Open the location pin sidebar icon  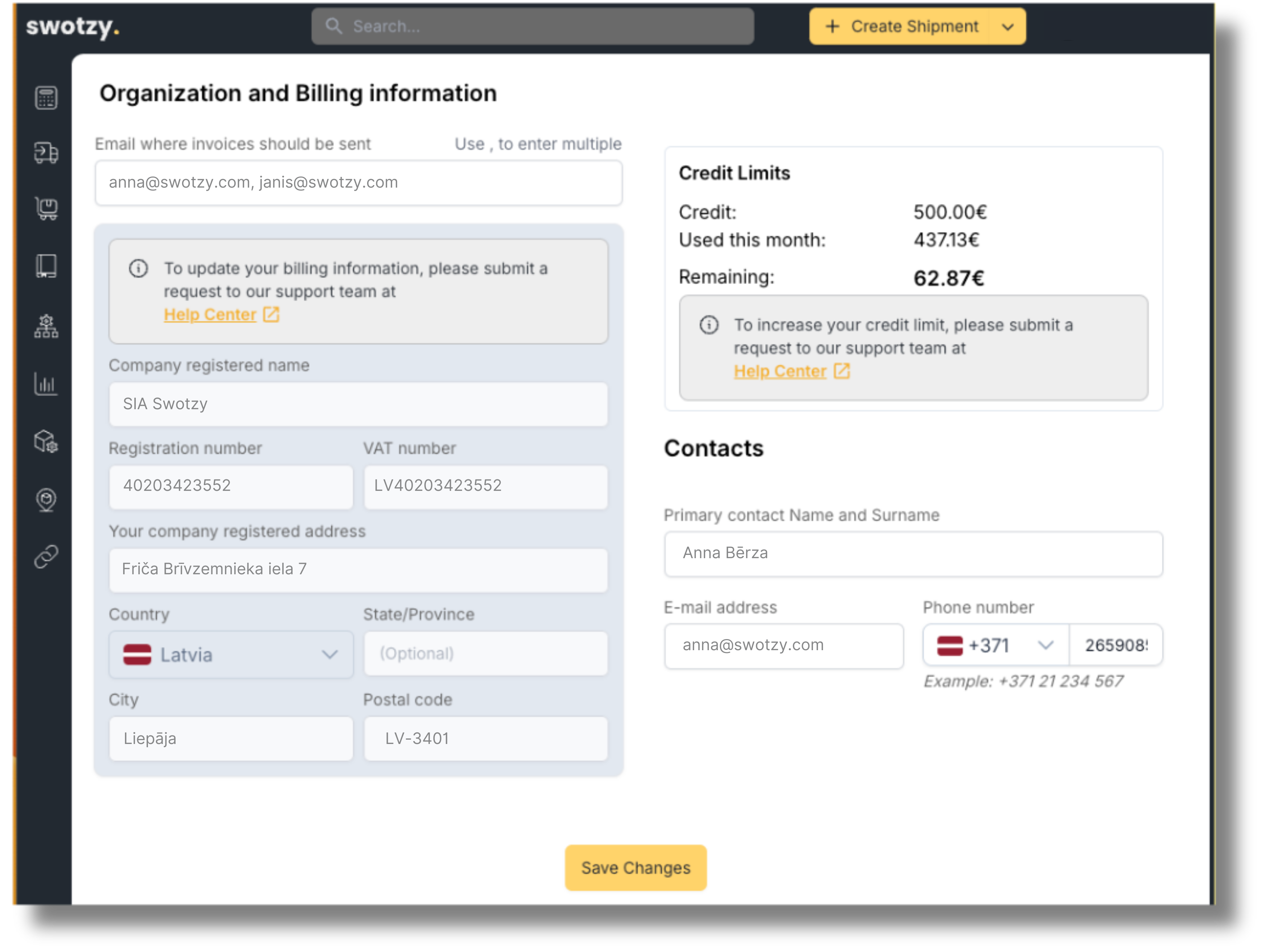46,499
